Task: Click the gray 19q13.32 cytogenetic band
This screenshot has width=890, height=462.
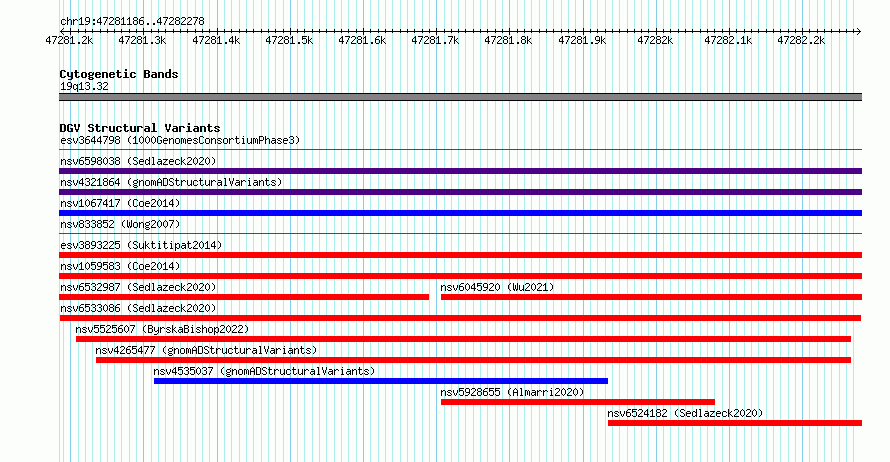Action: click(460, 97)
